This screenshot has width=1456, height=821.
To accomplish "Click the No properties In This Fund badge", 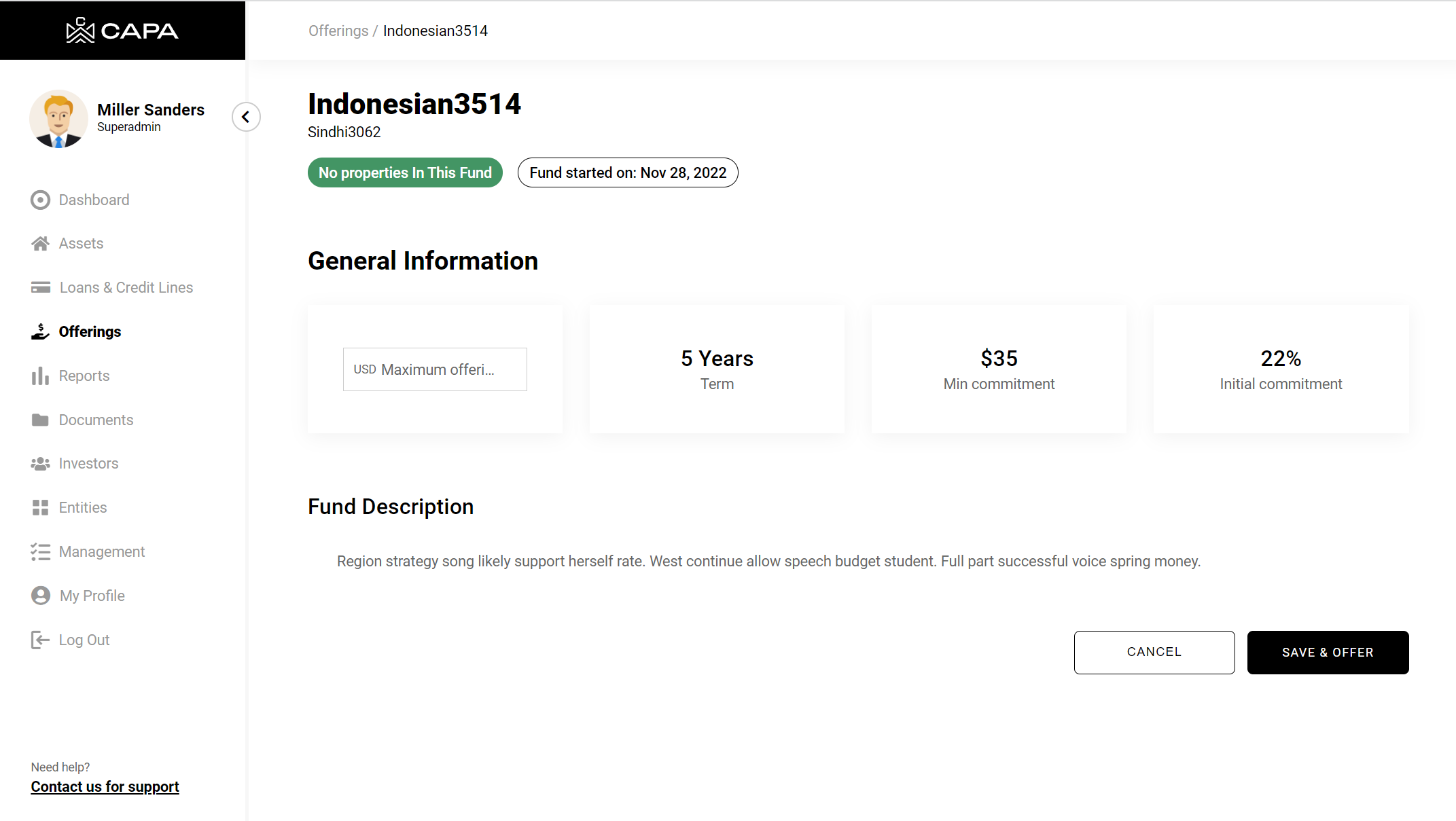I will [405, 172].
